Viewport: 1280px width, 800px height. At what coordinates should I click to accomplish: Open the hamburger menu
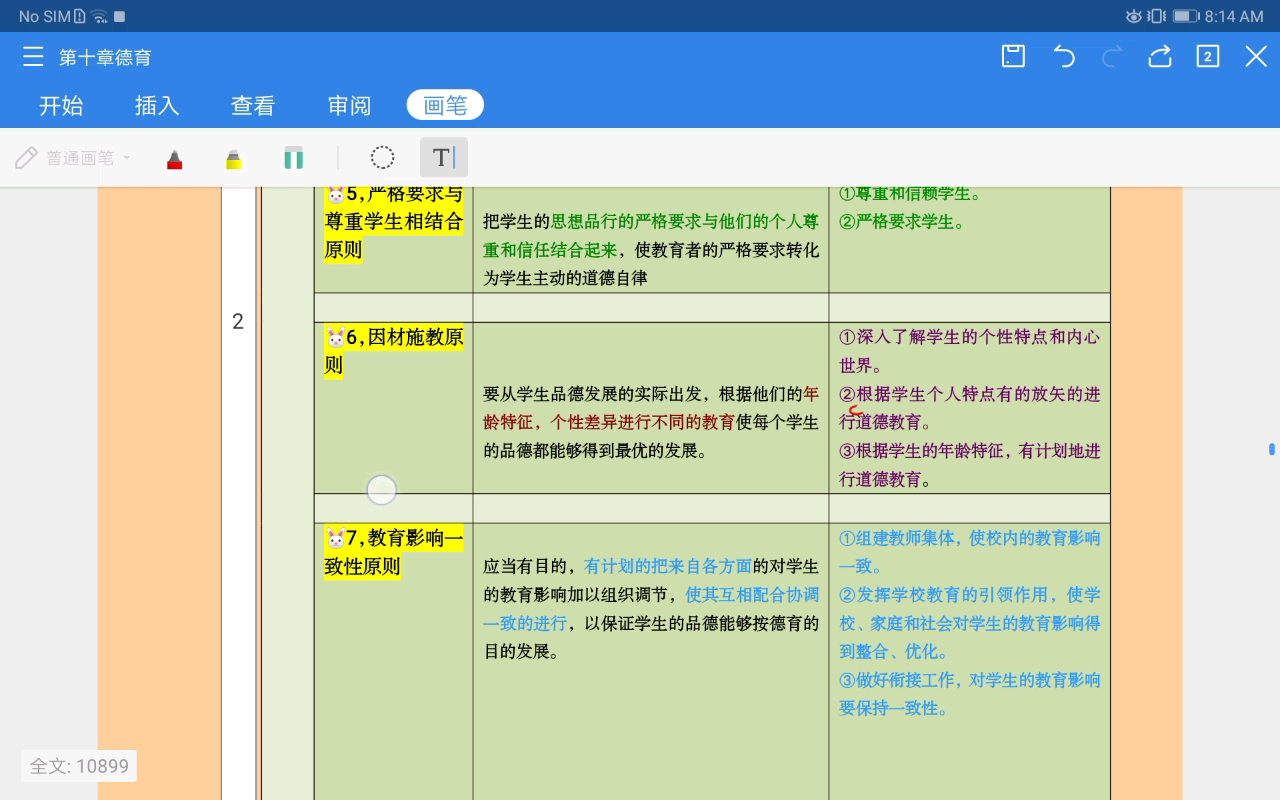[x=33, y=57]
